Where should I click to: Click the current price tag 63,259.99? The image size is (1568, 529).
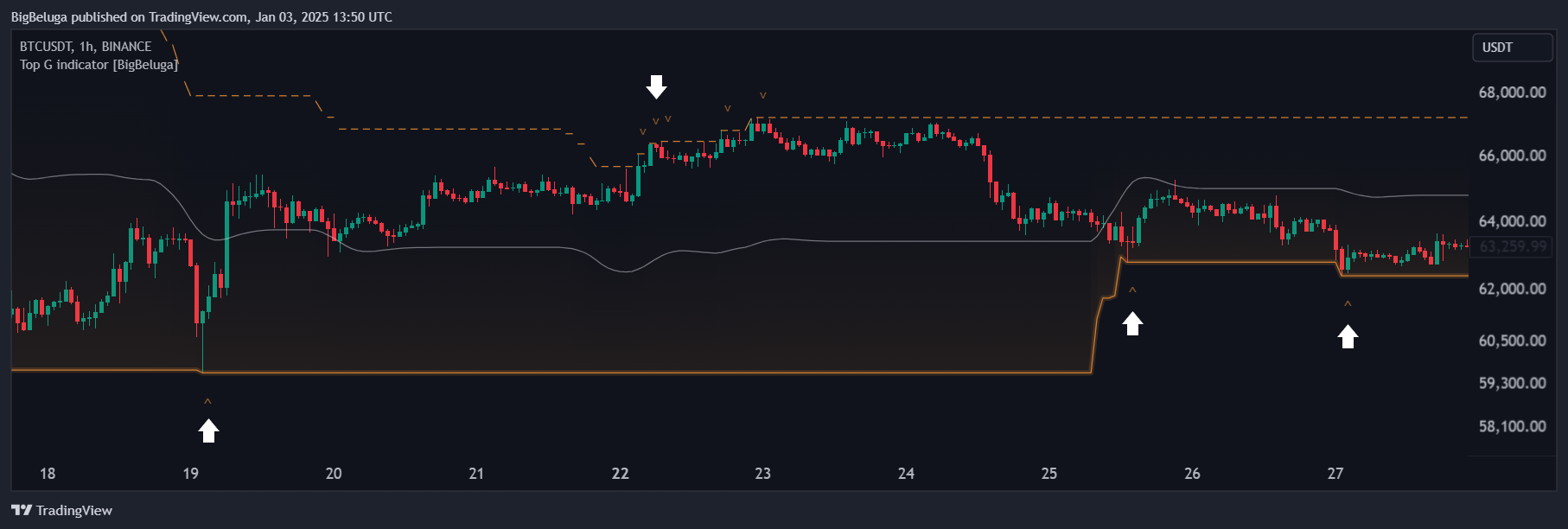click(x=1512, y=246)
